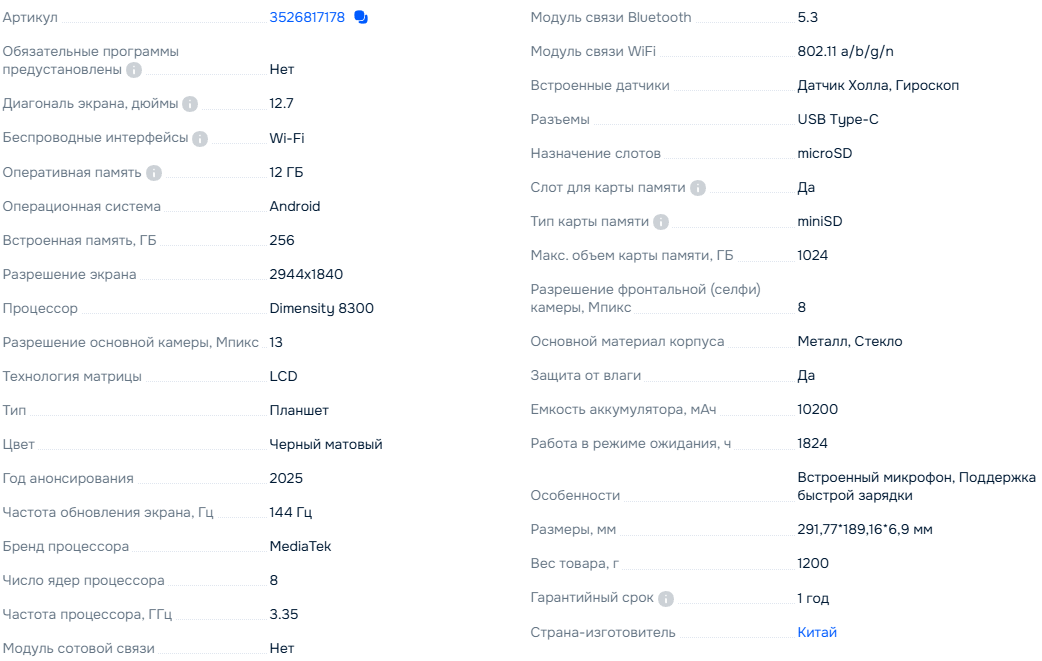Click the "291,77*189,16*6,9 мм" dimensions value
Viewport: 1042px width, 661px height.
[x=865, y=529]
